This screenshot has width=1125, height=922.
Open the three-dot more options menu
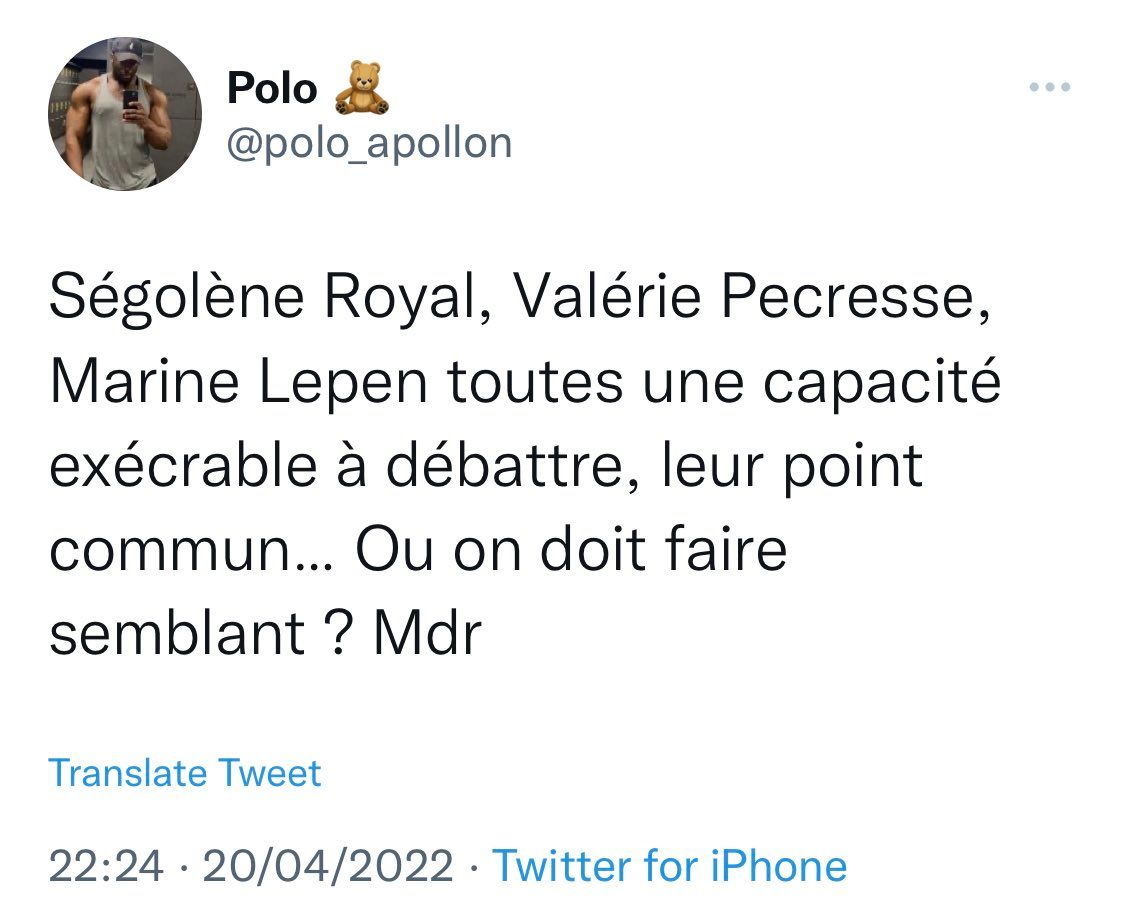tap(1050, 87)
